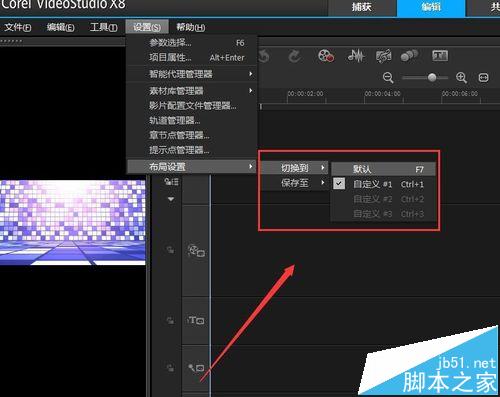
Task: Select 自定义 #3 layout entry
Action: coord(383,214)
